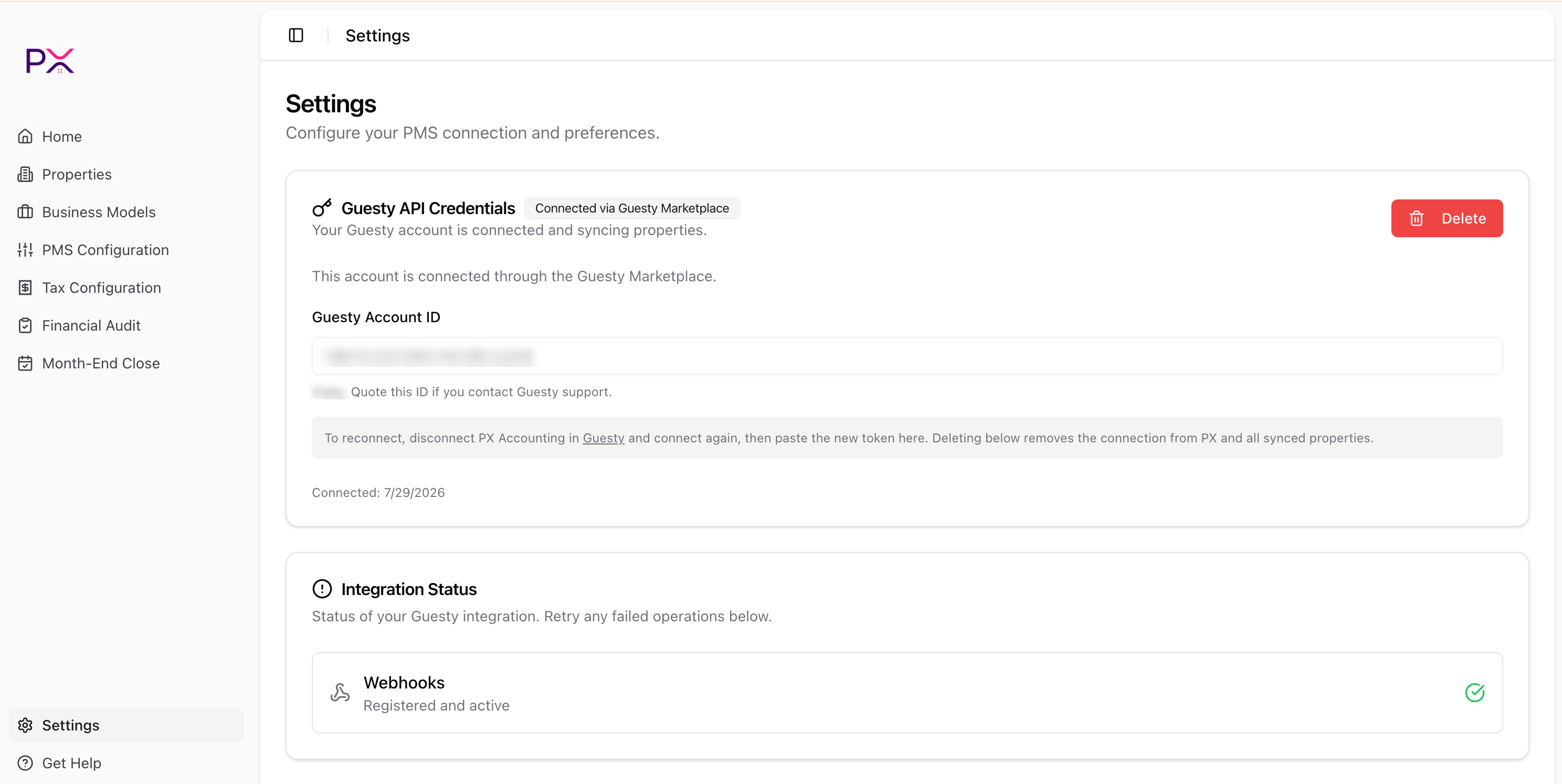Click the PMS Configuration sliders icon
Viewport: 1562px width, 784px height.
pos(25,250)
